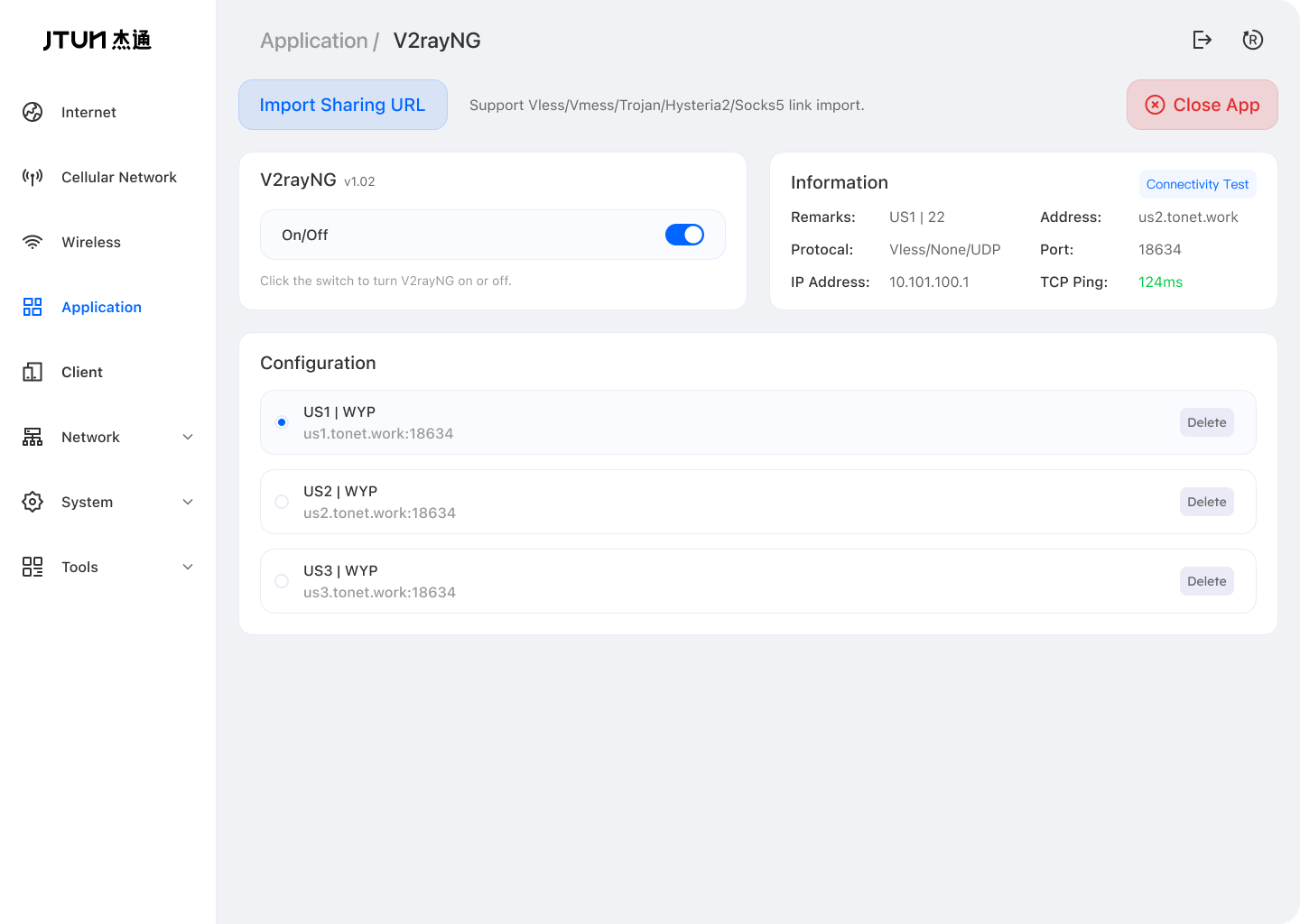Open the Network menu label
Screen dimensions: 1300x924
pyautogui.click(x=90, y=437)
